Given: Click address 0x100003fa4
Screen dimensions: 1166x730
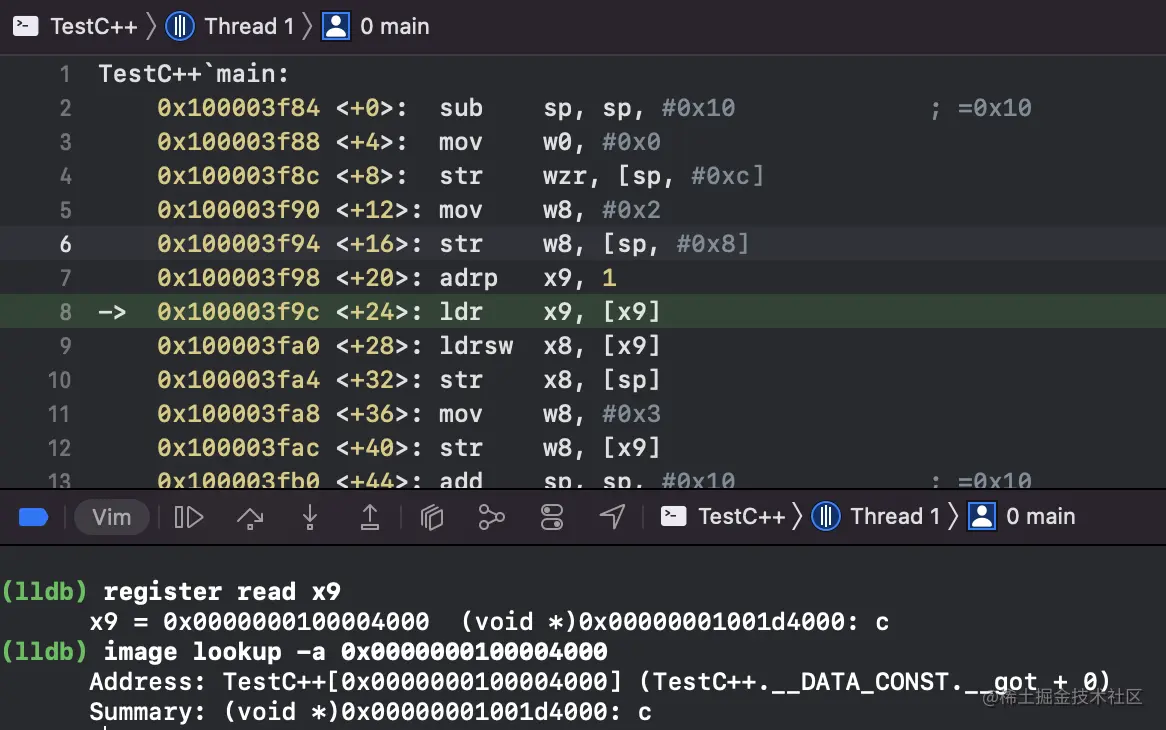Looking at the screenshot, I should point(239,381).
